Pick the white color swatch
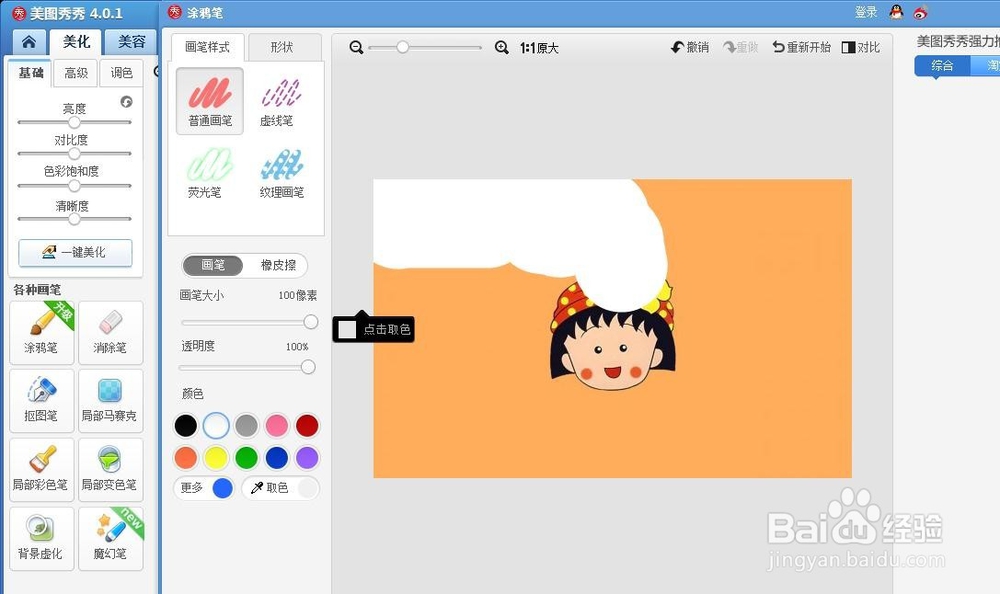 click(x=216, y=426)
